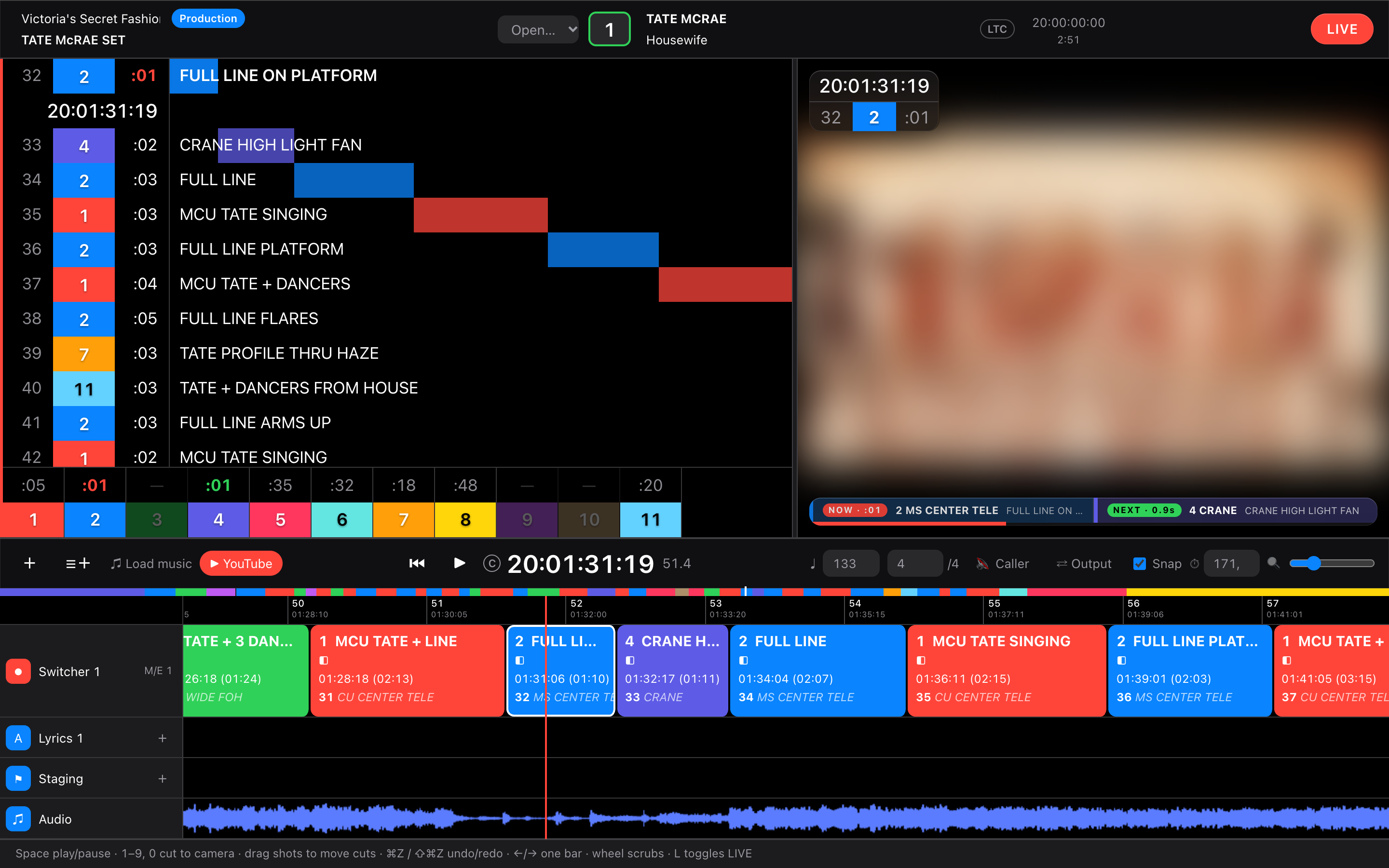The height and width of the screenshot is (868, 1389).
Task: Click the timer icon next to Snap
Action: click(1195, 564)
